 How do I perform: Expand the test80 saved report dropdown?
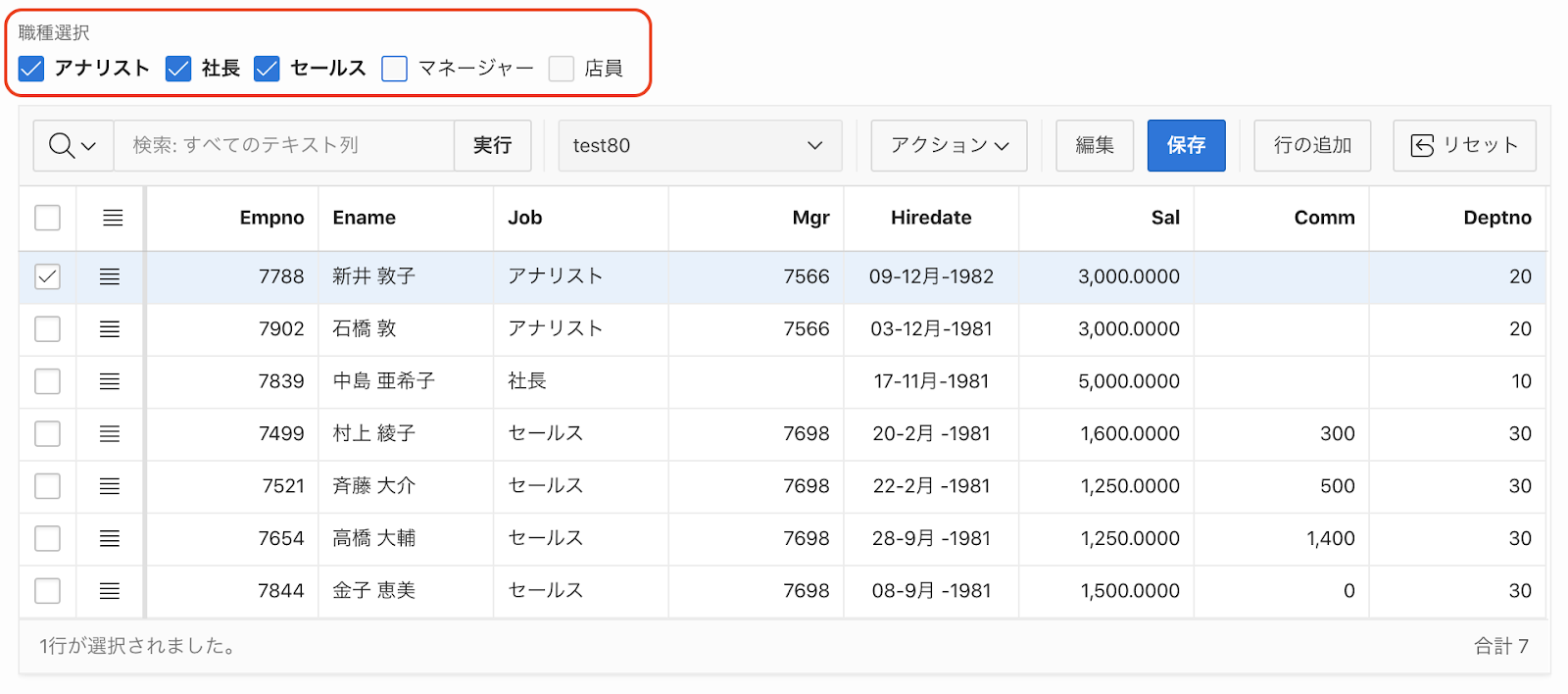[x=700, y=146]
